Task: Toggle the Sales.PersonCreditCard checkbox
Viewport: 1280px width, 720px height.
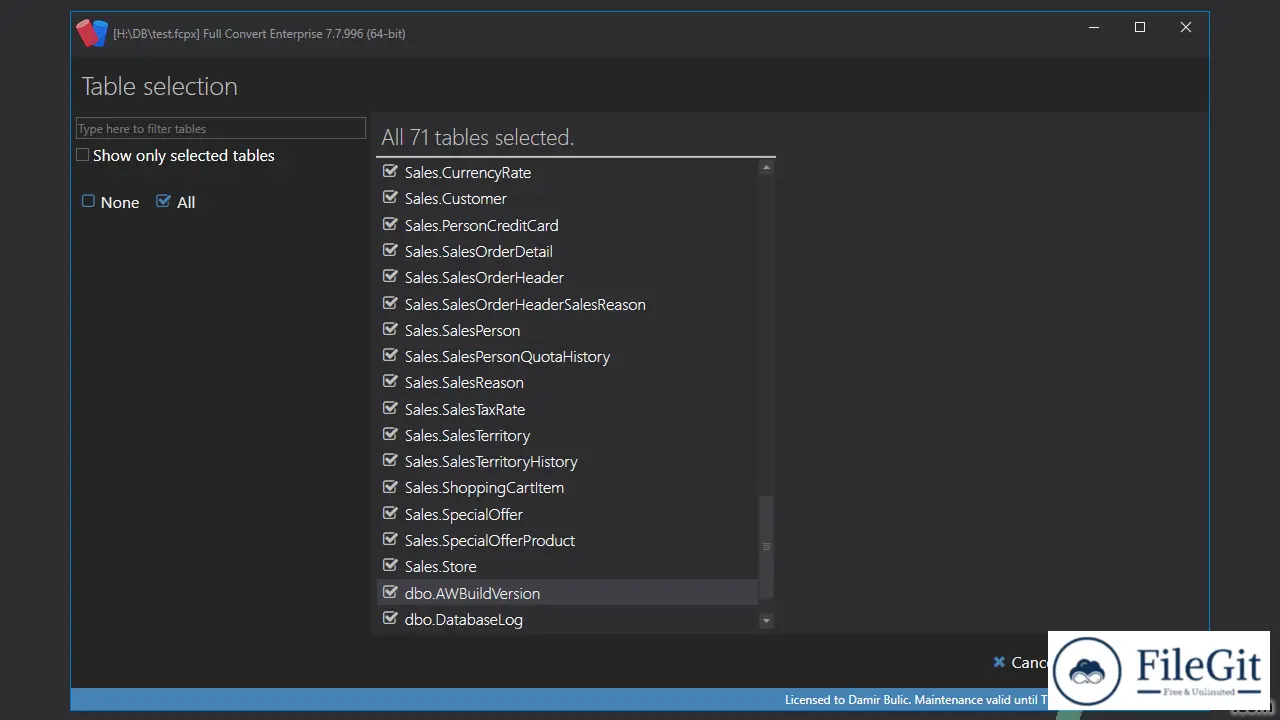Action: (x=390, y=224)
